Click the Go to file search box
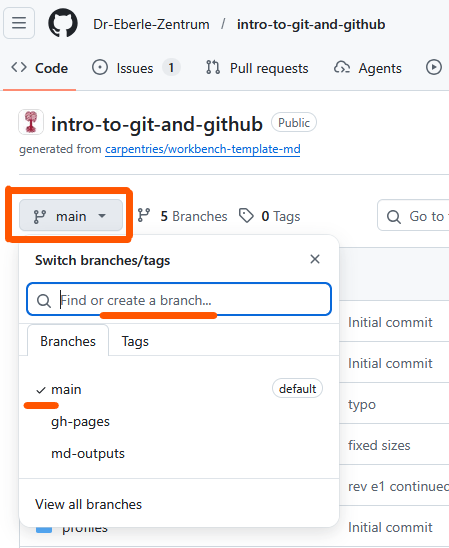 [413, 215]
